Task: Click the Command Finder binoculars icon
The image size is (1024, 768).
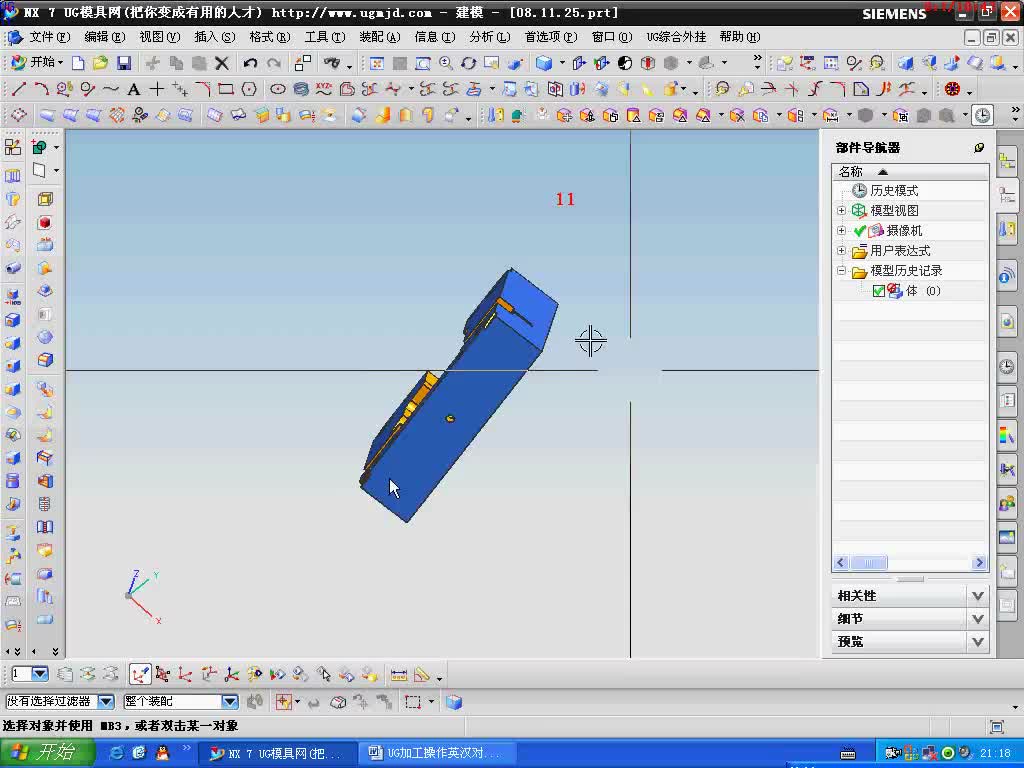Action: pos(332,63)
